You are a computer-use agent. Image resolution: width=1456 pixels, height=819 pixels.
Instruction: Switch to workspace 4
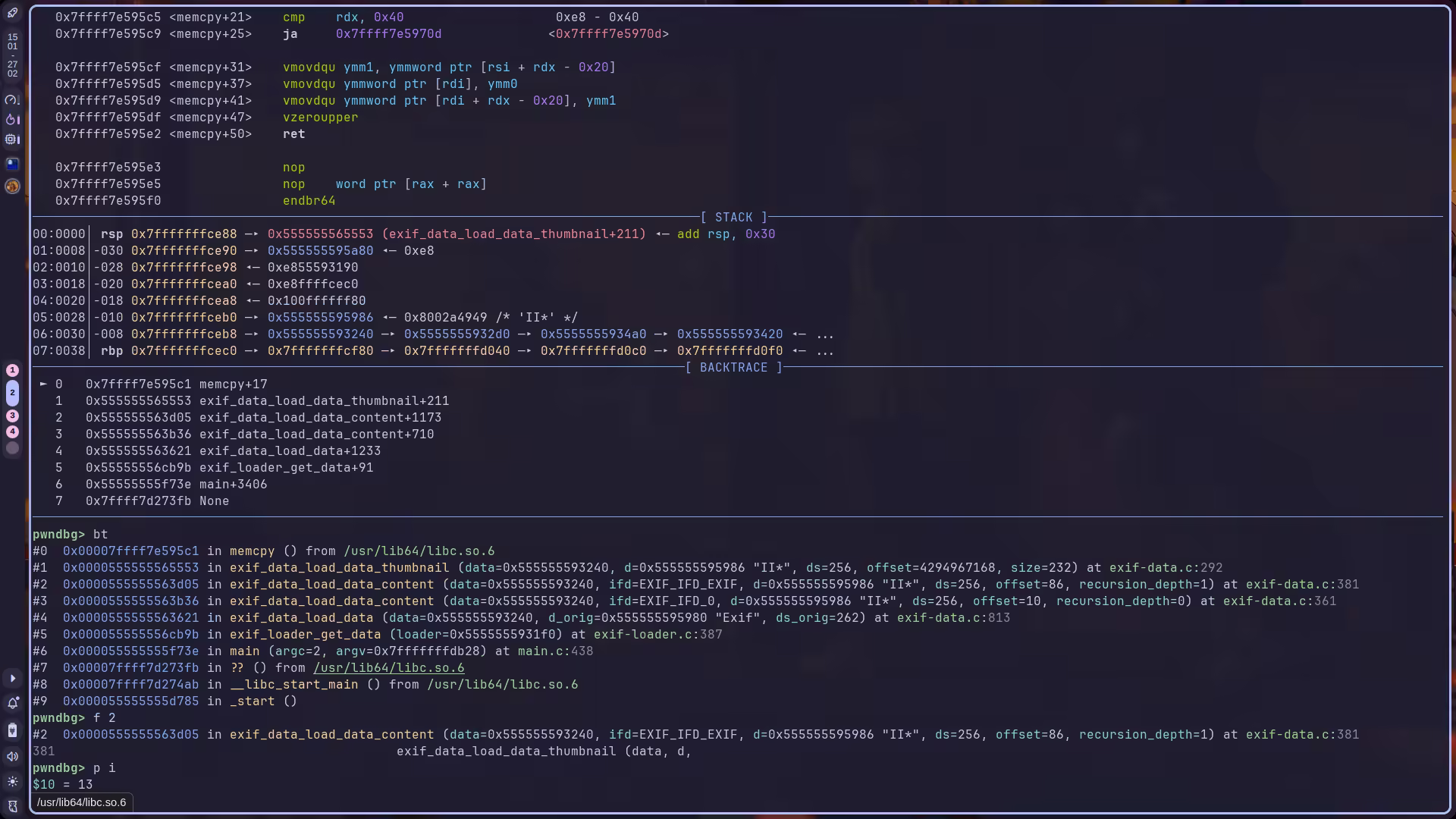click(12, 431)
